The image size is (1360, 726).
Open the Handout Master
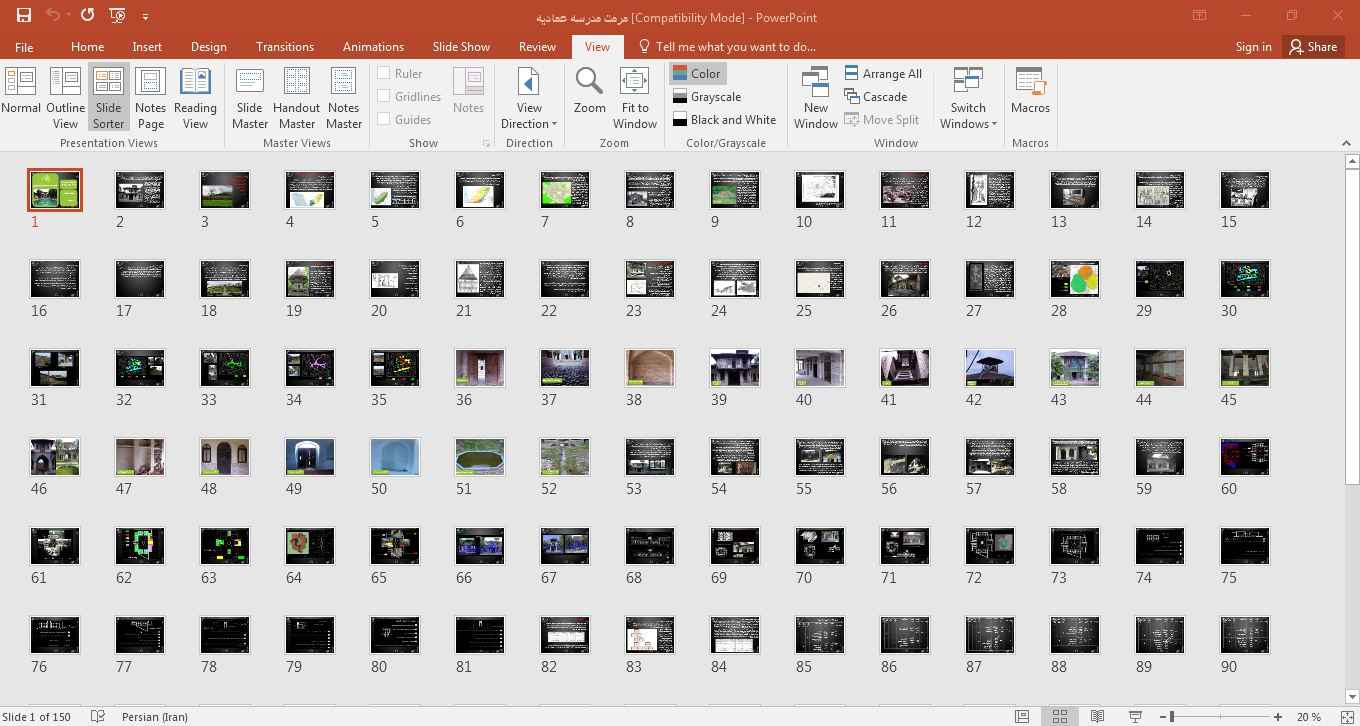(x=296, y=98)
